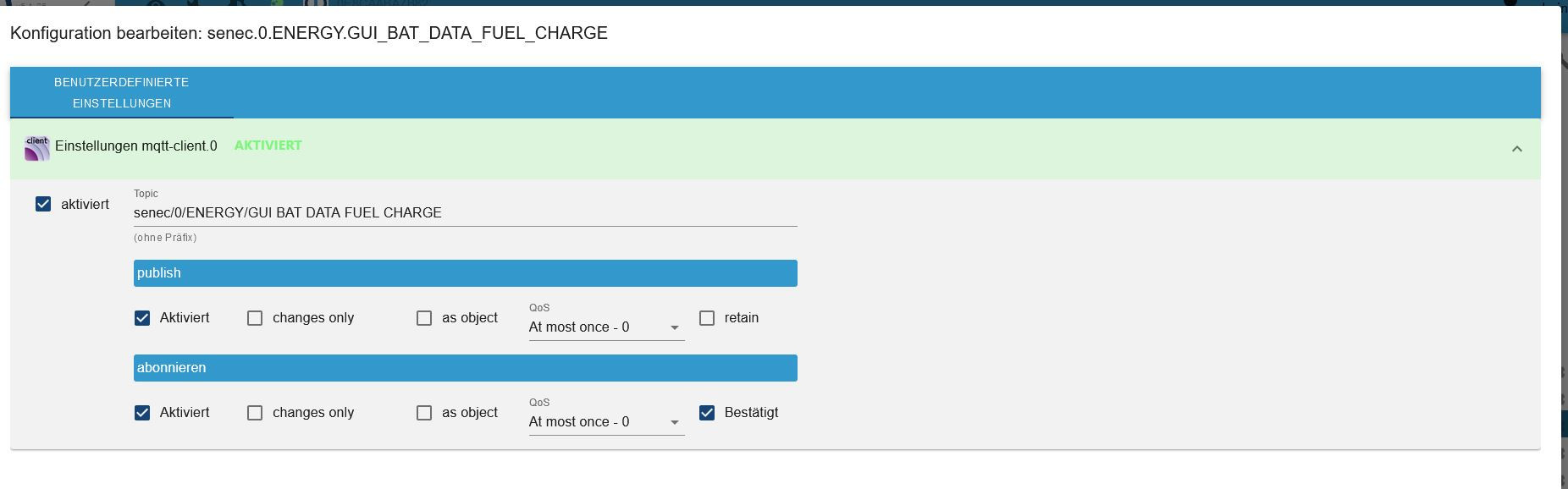Screen dimensions: 1568x489
Task: Enable 'changes only' under publish
Action: pyautogui.click(x=255, y=318)
